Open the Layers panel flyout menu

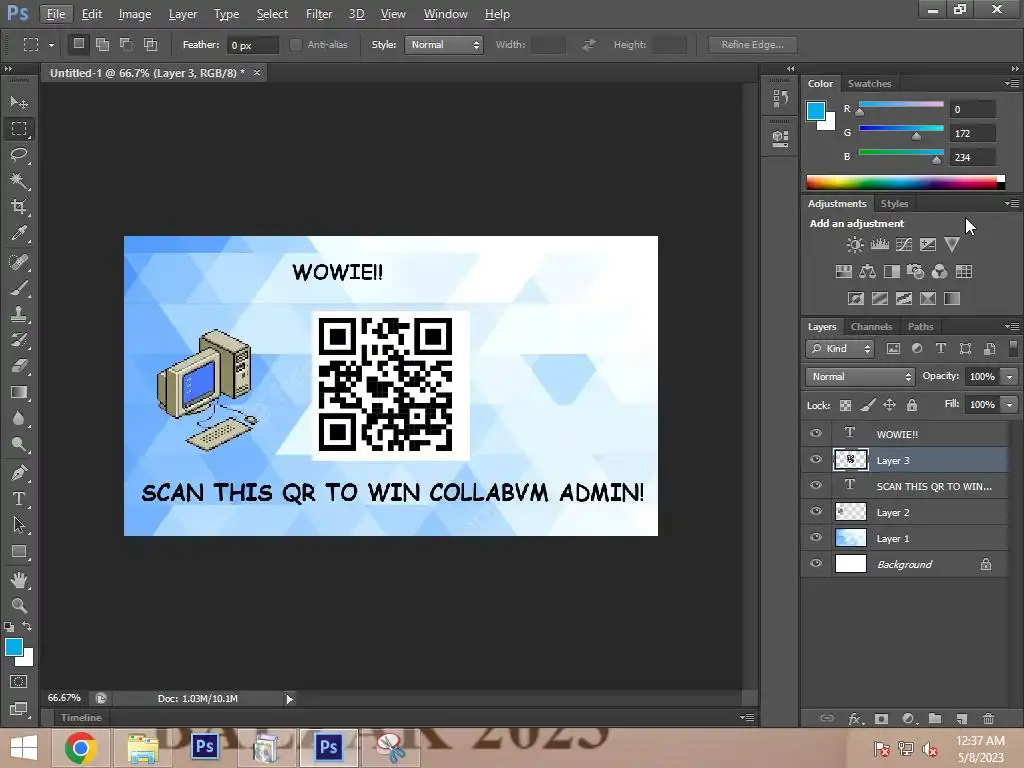tap(1011, 327)
